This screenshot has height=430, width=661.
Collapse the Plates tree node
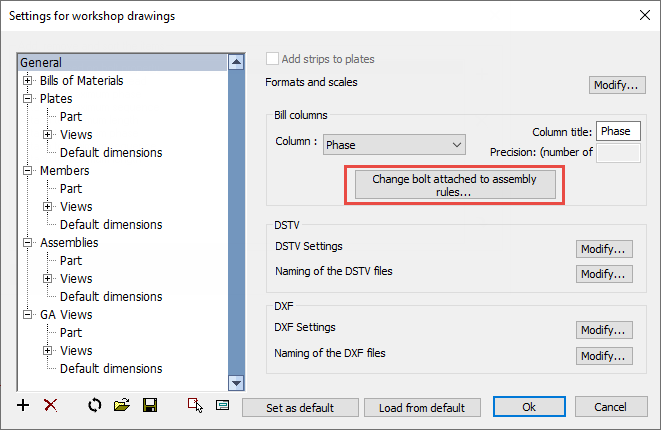(27, 98)
